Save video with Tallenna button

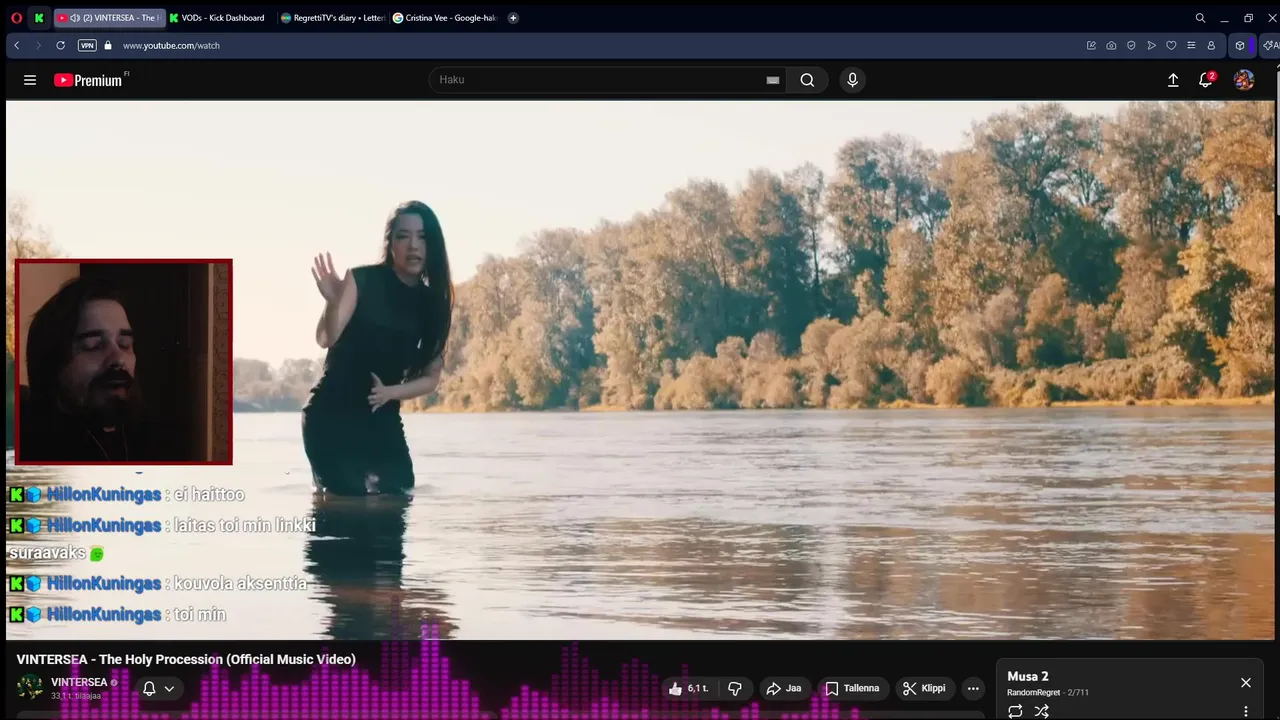(852, 688)
